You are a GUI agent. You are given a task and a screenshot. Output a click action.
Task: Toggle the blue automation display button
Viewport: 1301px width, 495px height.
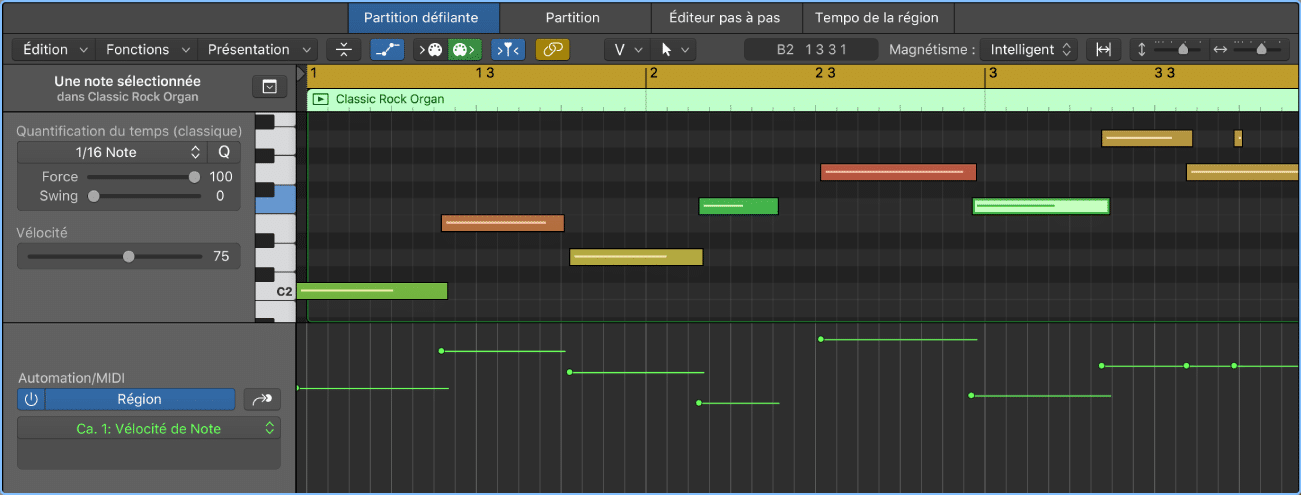point(387,49)
